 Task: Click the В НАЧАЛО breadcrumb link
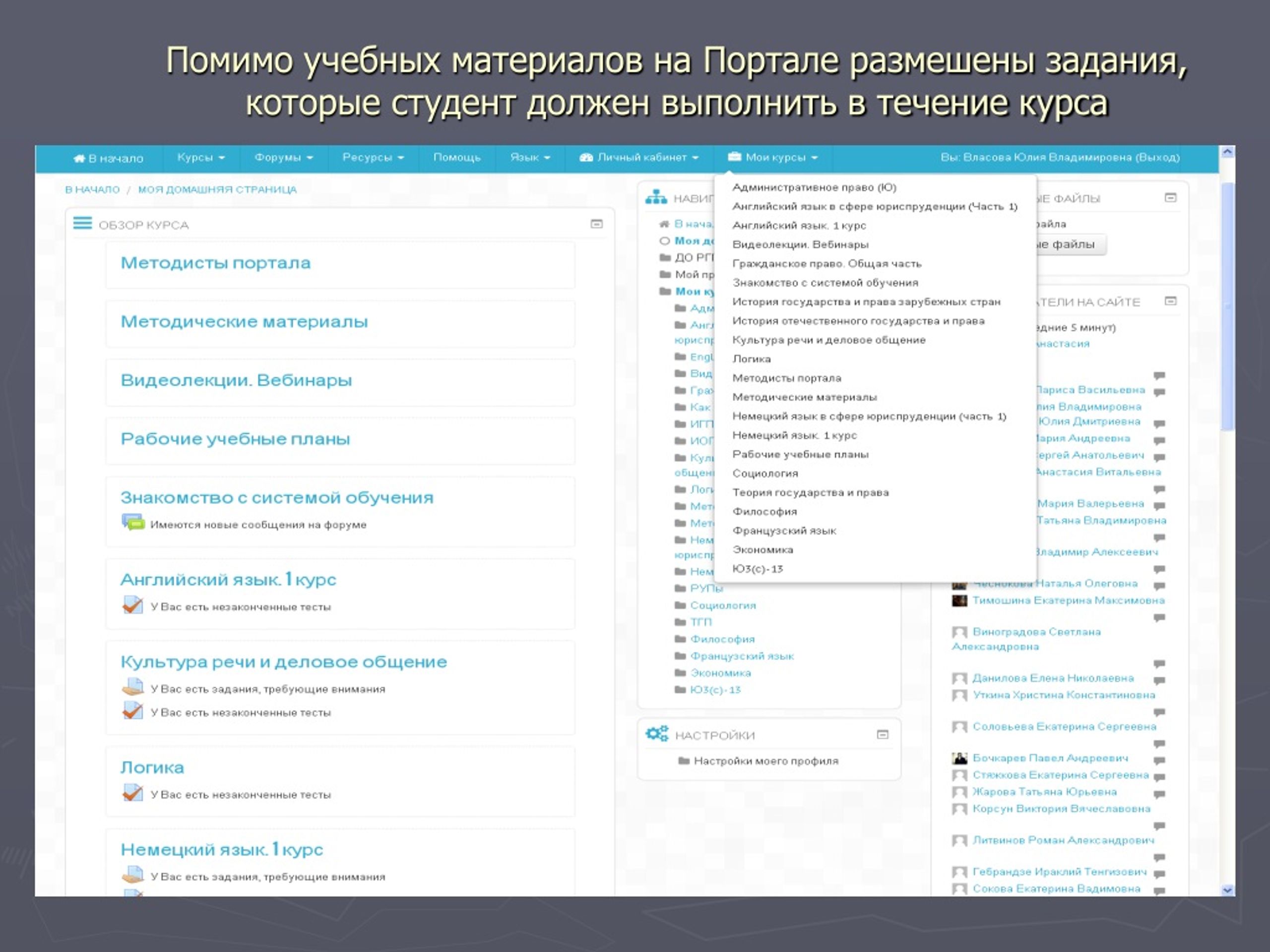click(x=92, y=189)
